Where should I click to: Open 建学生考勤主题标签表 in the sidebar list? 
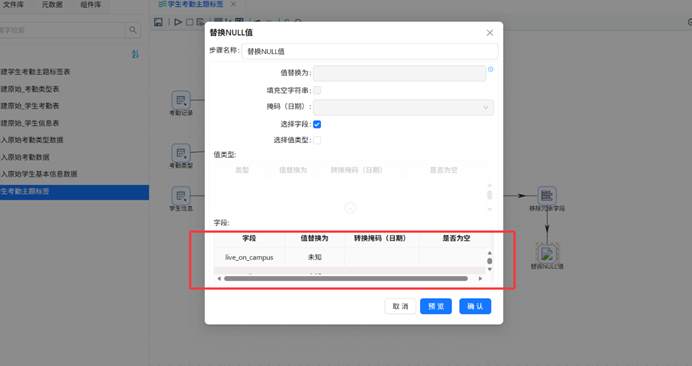(x=35, y=72)
